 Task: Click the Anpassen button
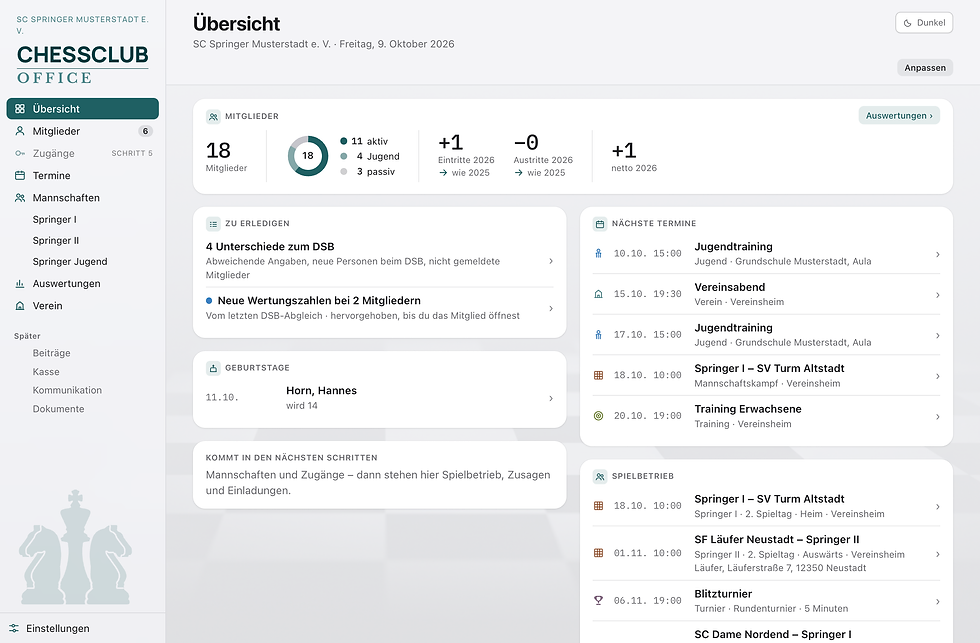click(925, 67)
